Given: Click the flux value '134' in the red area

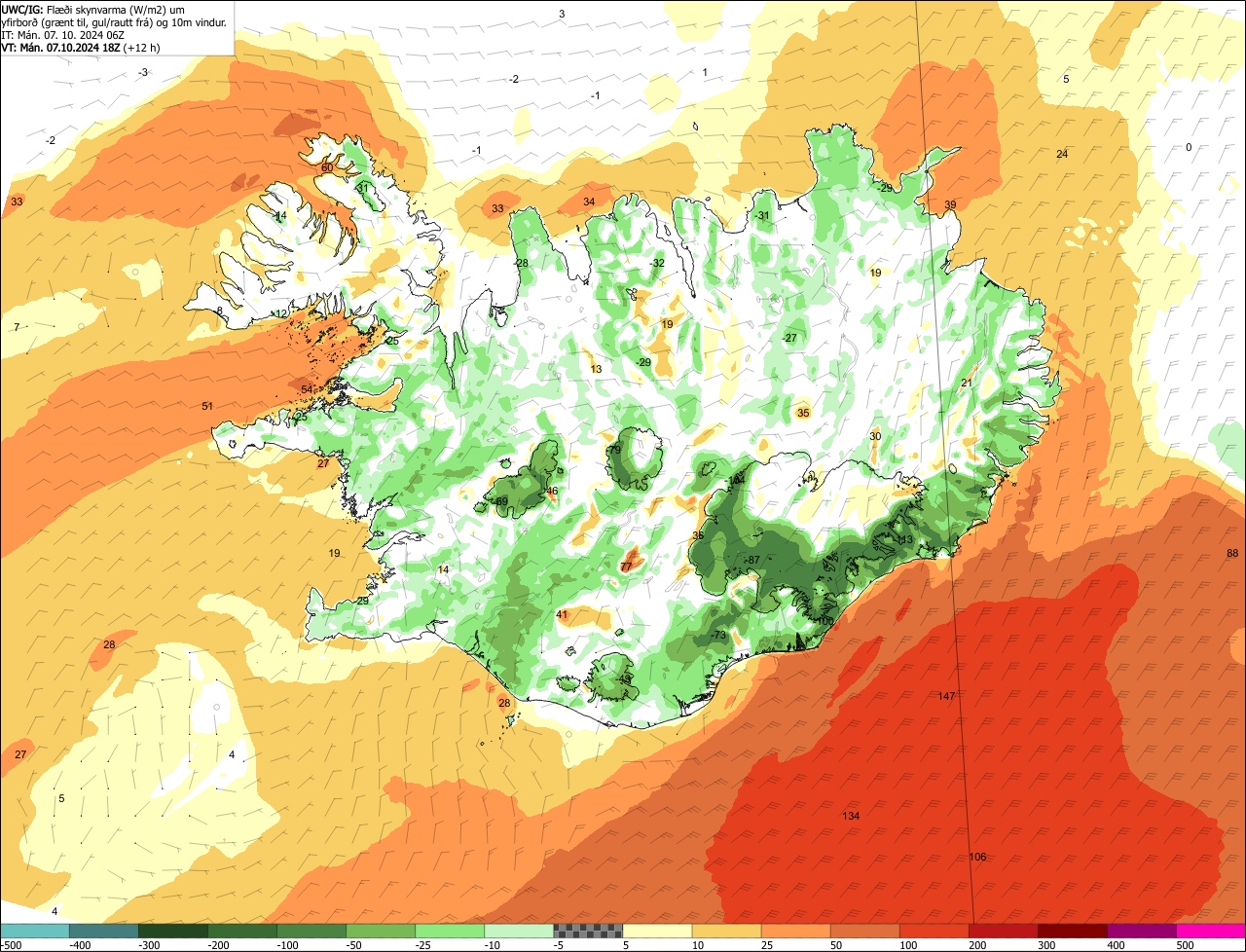Looking at the screenshot, I should pyautogui.click(x=851, y=816).
